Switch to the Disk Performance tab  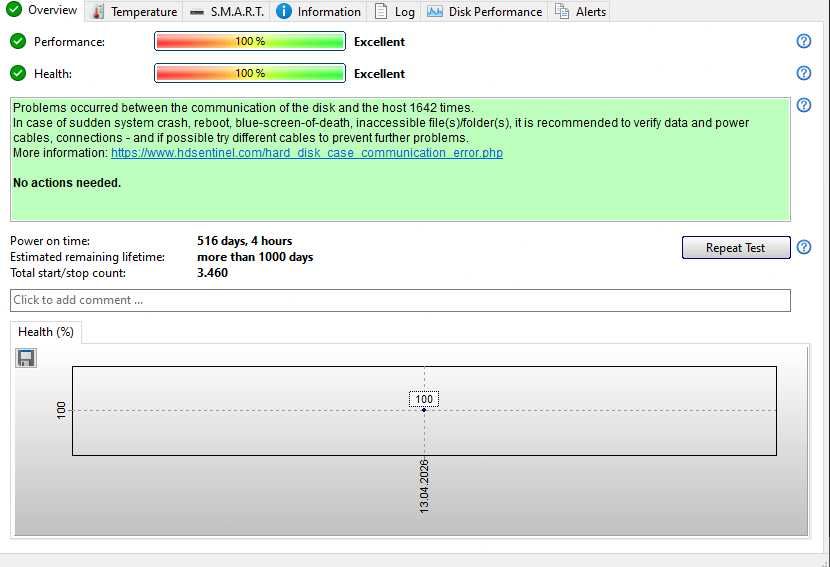484,12
